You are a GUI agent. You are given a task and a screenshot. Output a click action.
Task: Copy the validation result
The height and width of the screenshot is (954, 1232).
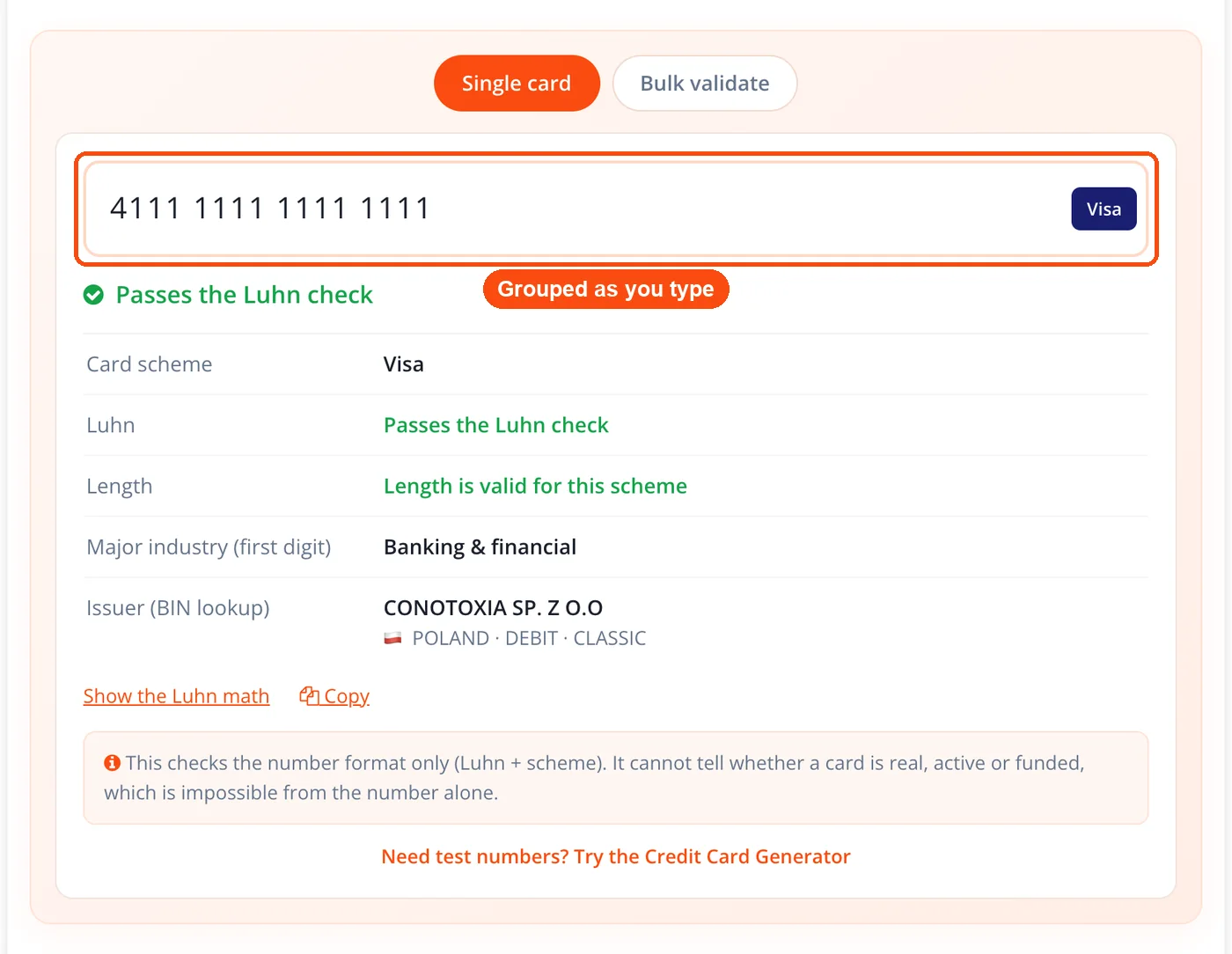[x=334, y=696]
